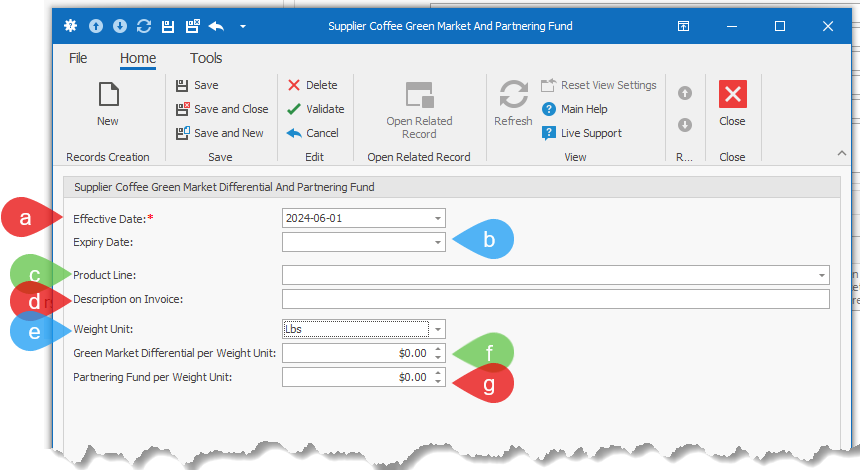The image size is (860, 470).
Task: Open the Expiry Date dropdown
Action: [x=437, y=242]
